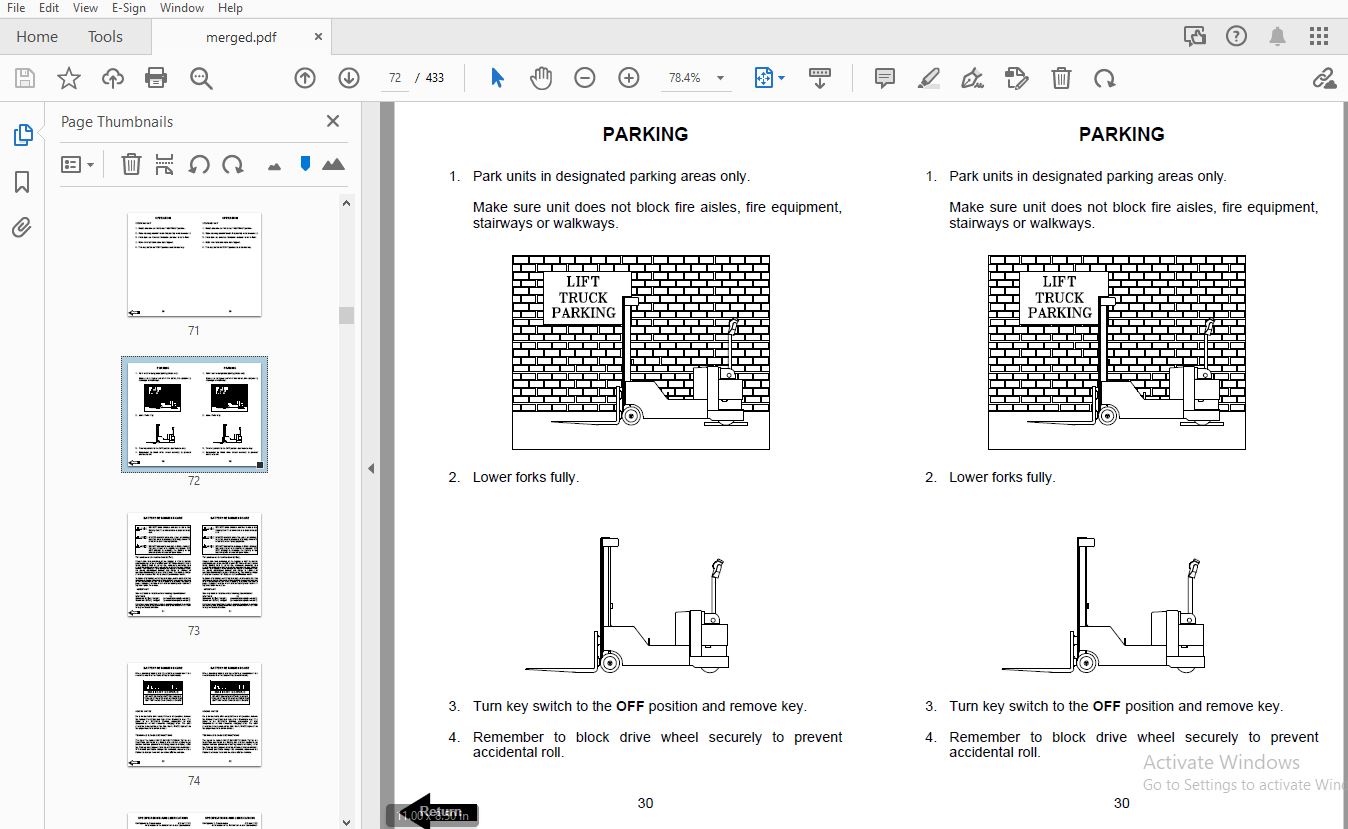
Task: Collapse the left navigation pane arrow
Action: 371,468
